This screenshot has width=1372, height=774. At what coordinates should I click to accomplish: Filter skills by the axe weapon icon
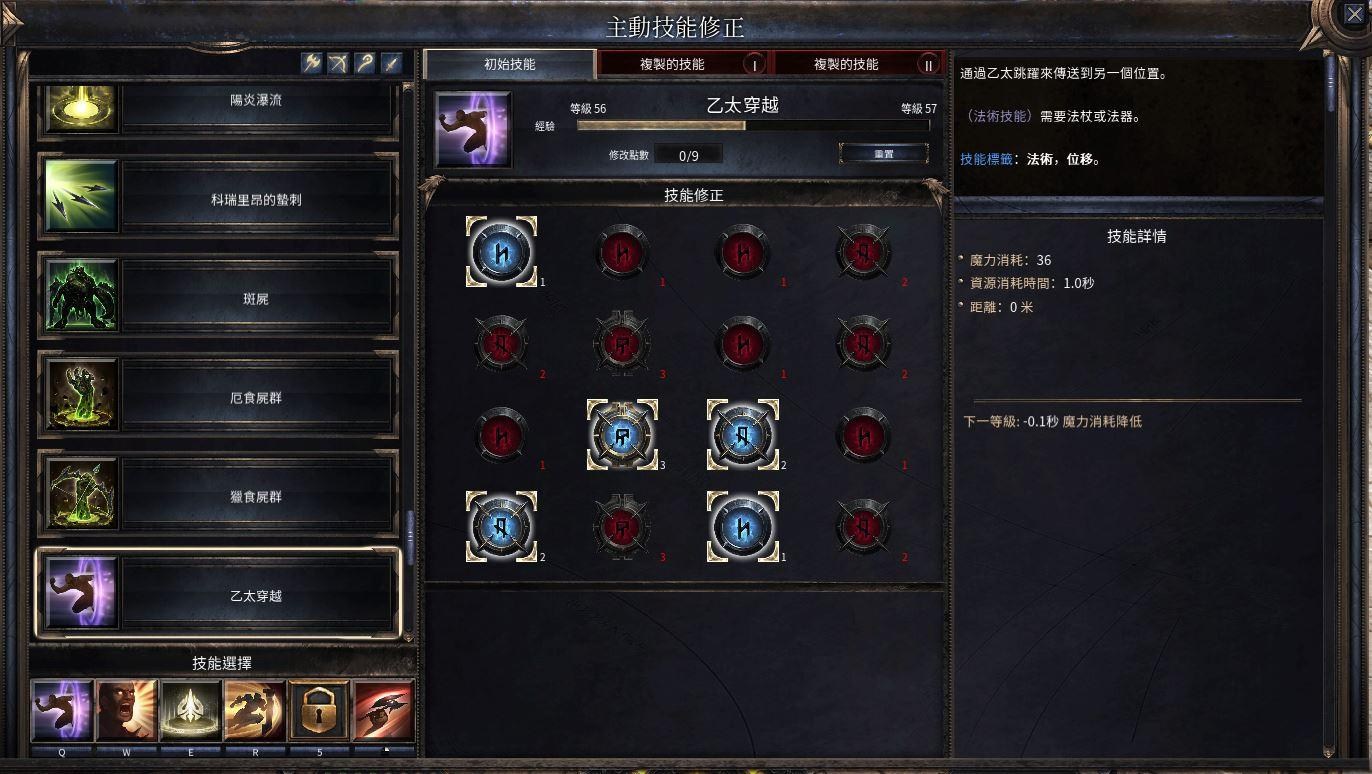coord(313,62)
